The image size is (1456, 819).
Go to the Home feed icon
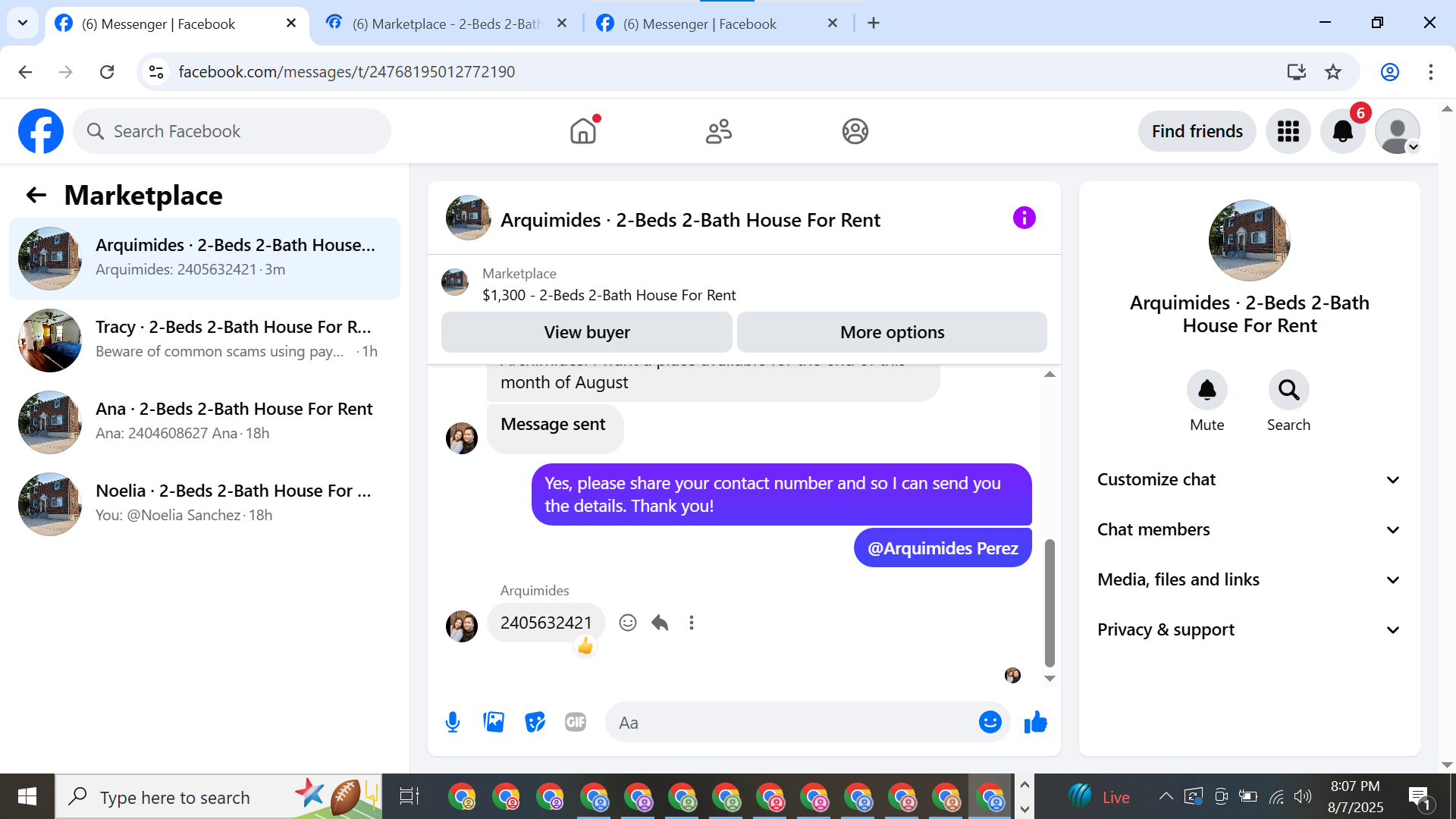pos(583,131)
